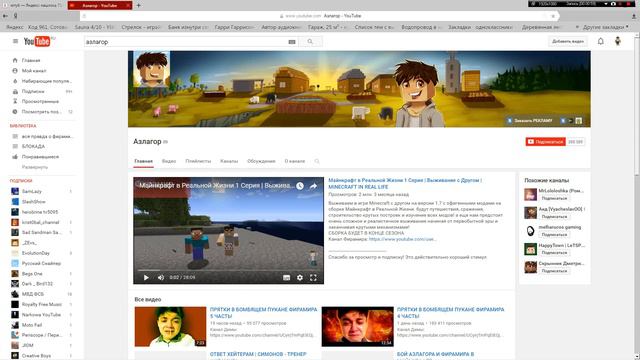Open ПРЯТКИ В БОМБЯЩЕМ ПУКАНЕ 4 ЧАСТЬ link
Viewport: 640px width, 360px height.
[x=450, y=313]
